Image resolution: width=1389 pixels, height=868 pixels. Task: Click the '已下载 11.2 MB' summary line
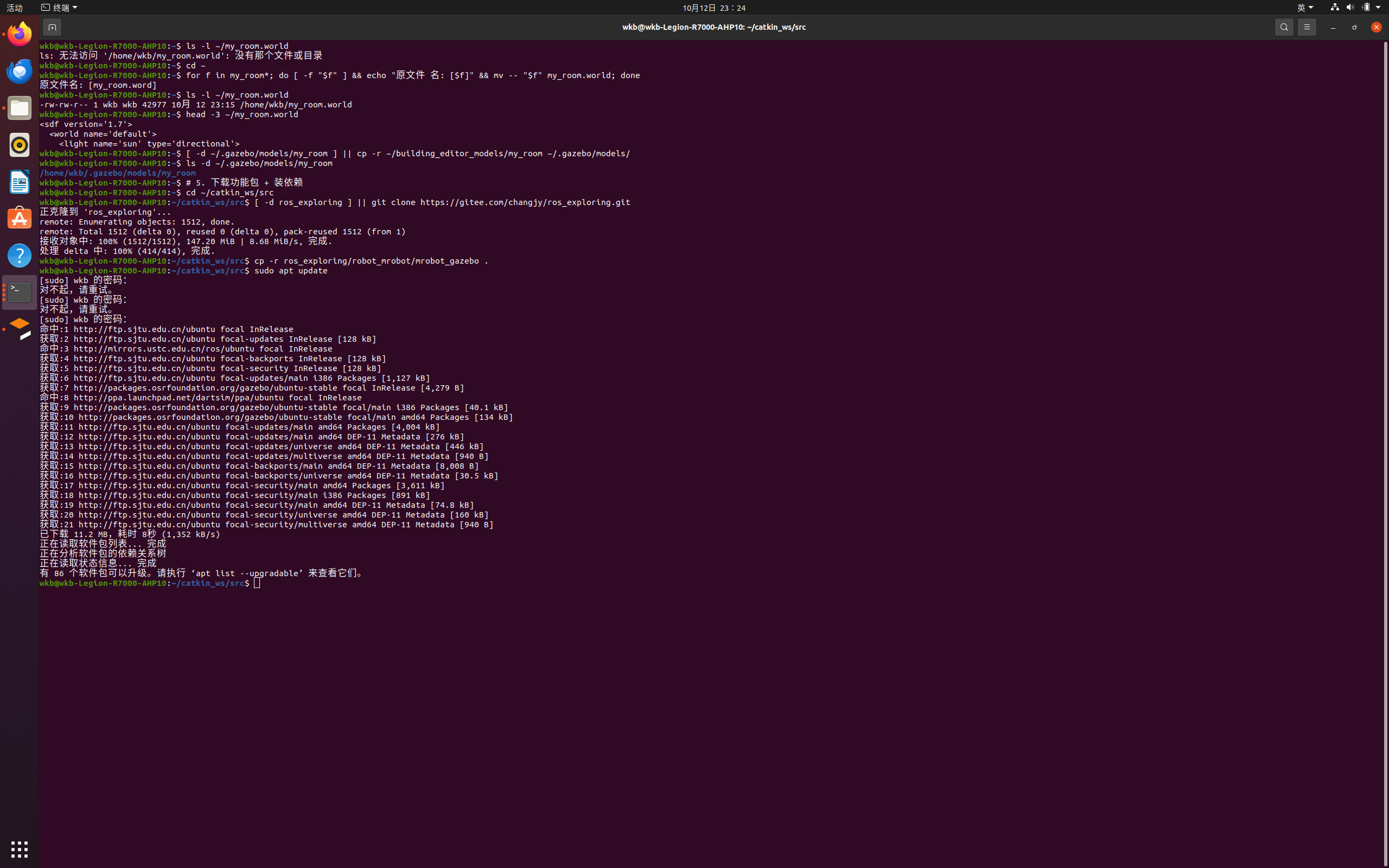pyautogui.click(x=130, y=534)
